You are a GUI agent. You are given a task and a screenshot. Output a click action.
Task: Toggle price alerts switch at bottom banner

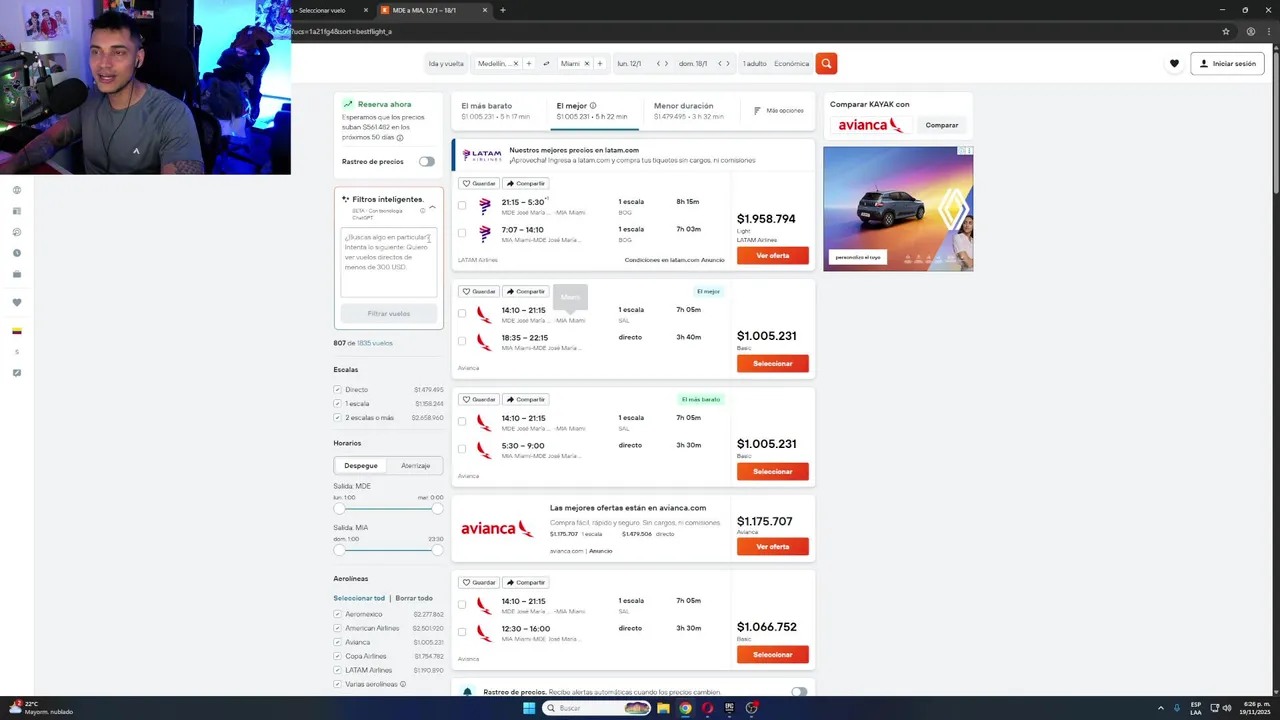[798, 691]
